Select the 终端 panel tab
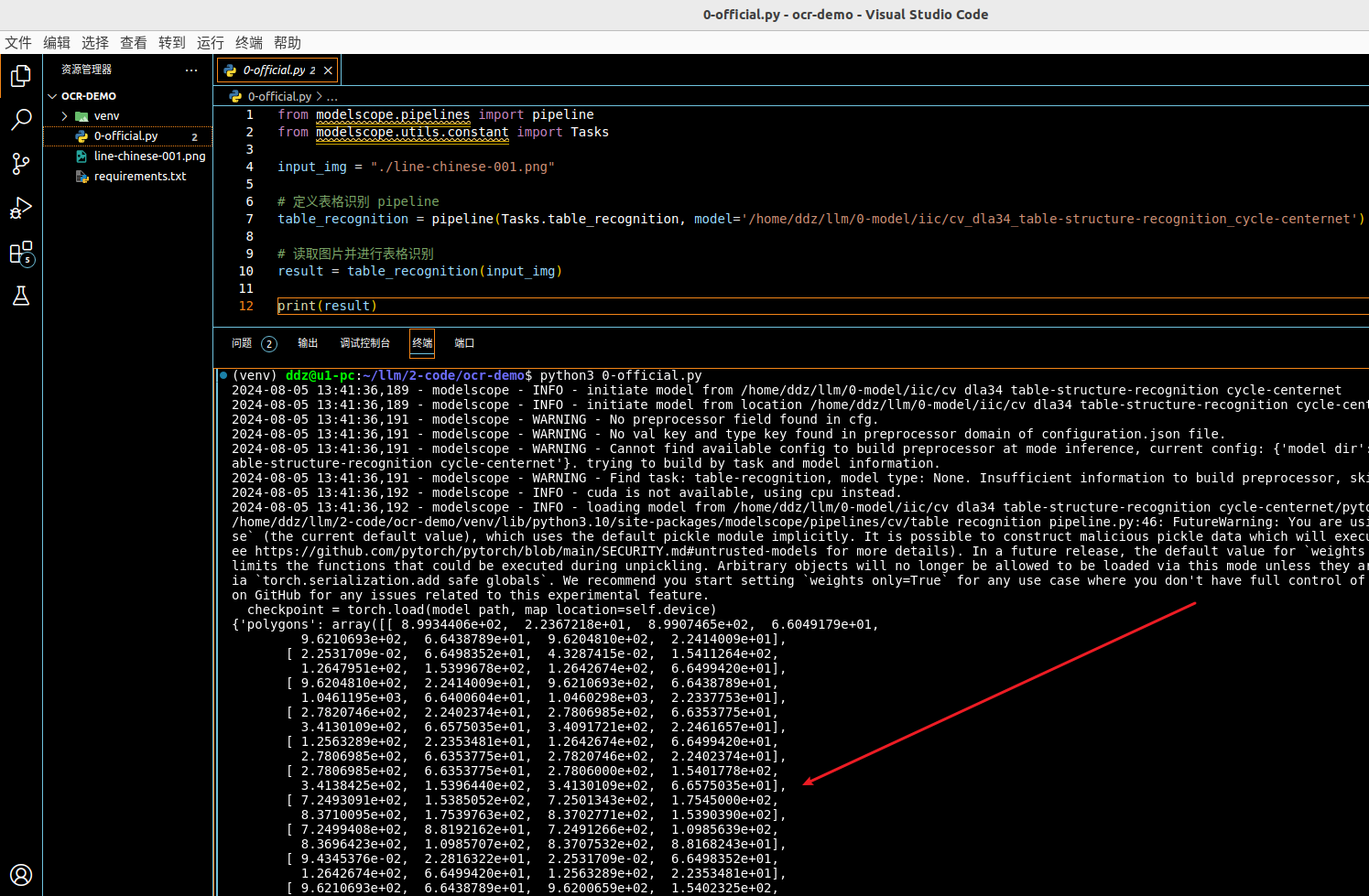Image resolution: width=1369 pixels, height=896 pixels. tap(422, 343)
